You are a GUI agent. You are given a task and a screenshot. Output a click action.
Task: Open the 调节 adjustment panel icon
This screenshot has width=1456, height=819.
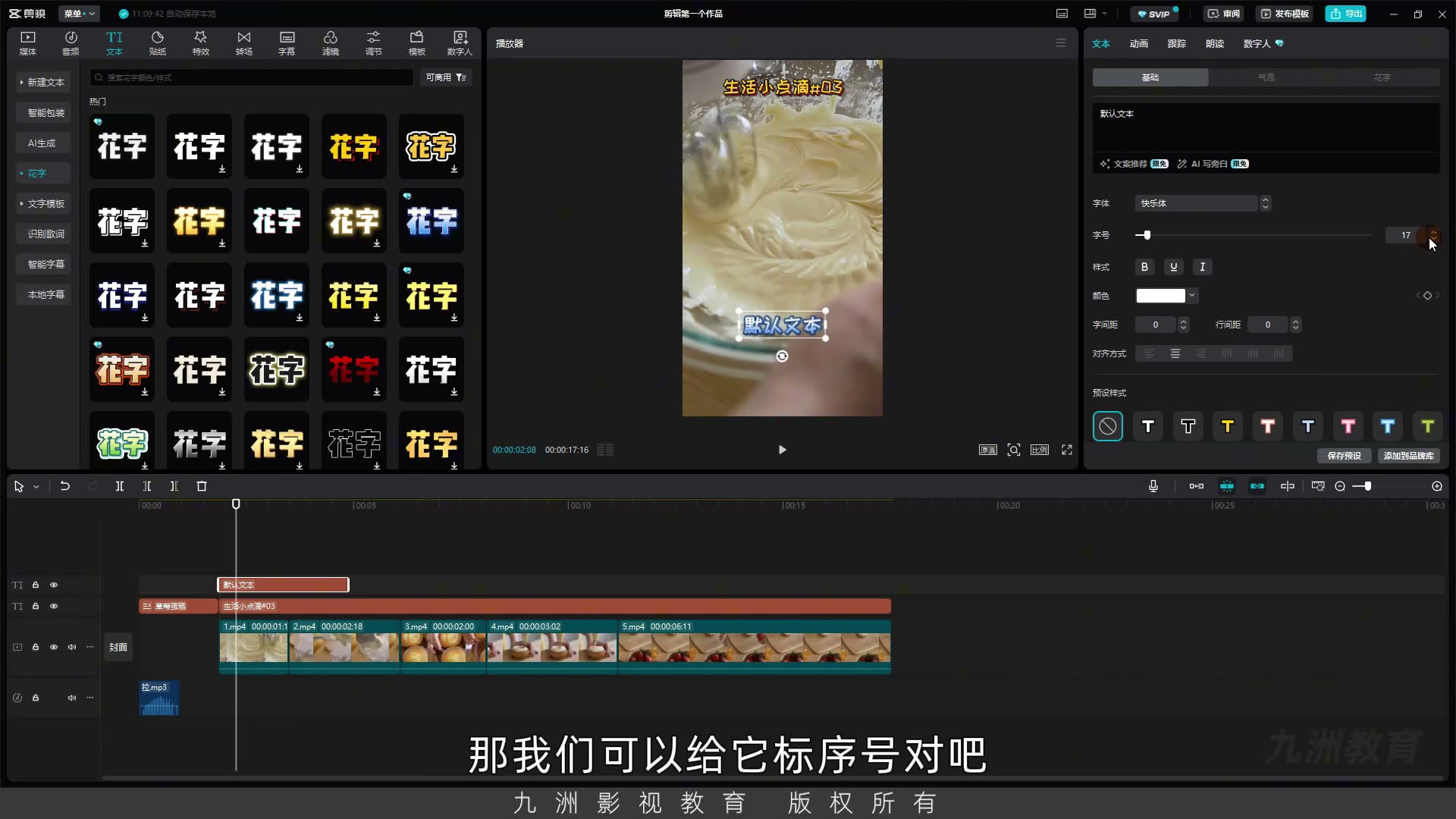click(374, 43)
